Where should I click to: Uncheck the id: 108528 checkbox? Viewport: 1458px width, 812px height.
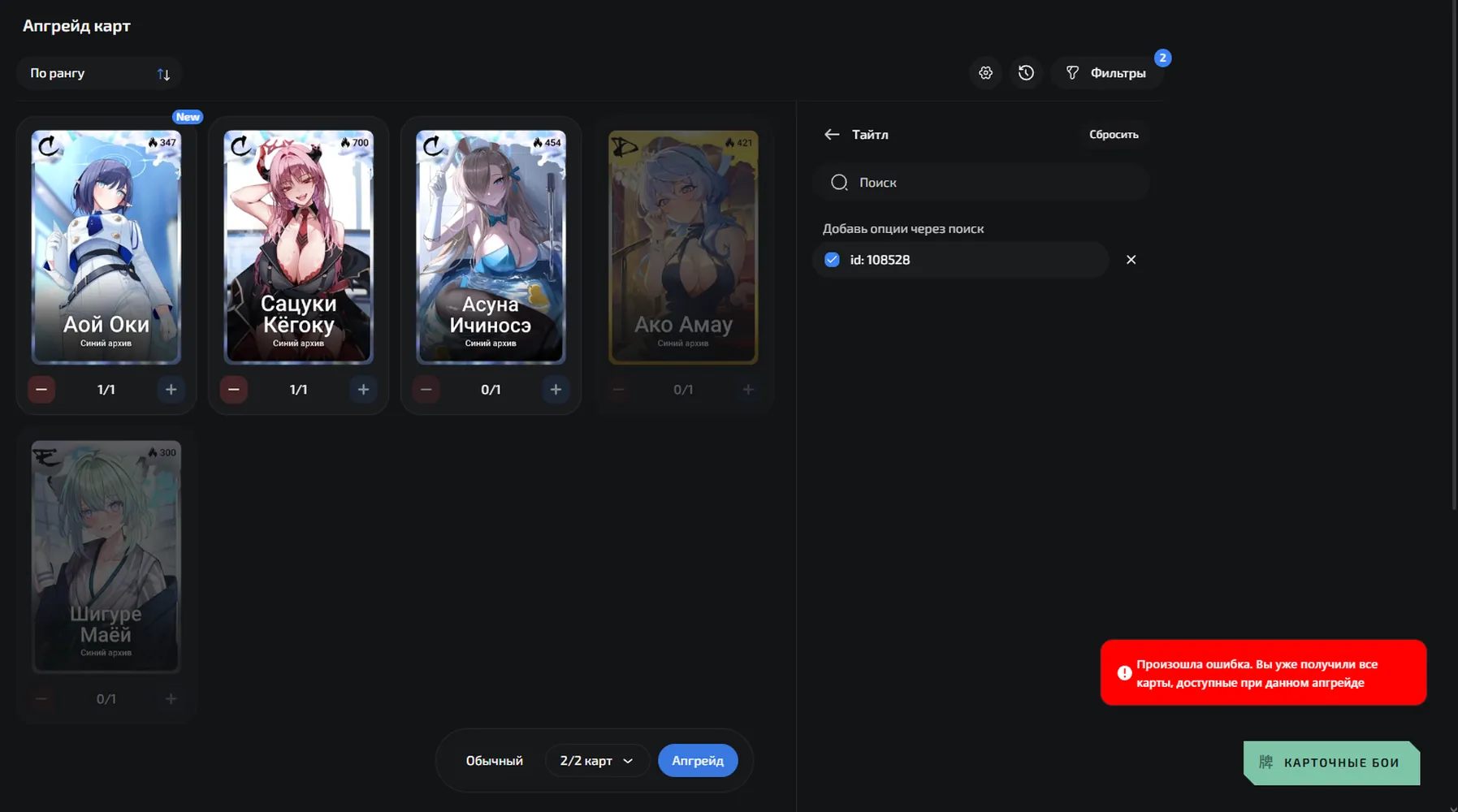[832, 260]
